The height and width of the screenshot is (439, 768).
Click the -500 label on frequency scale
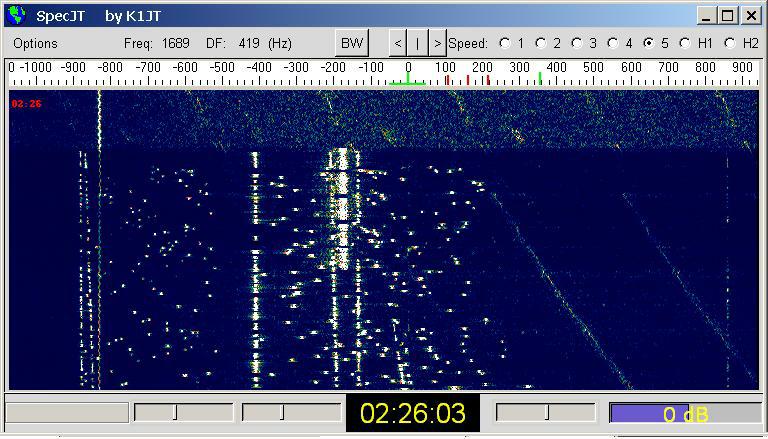[221, 68]
